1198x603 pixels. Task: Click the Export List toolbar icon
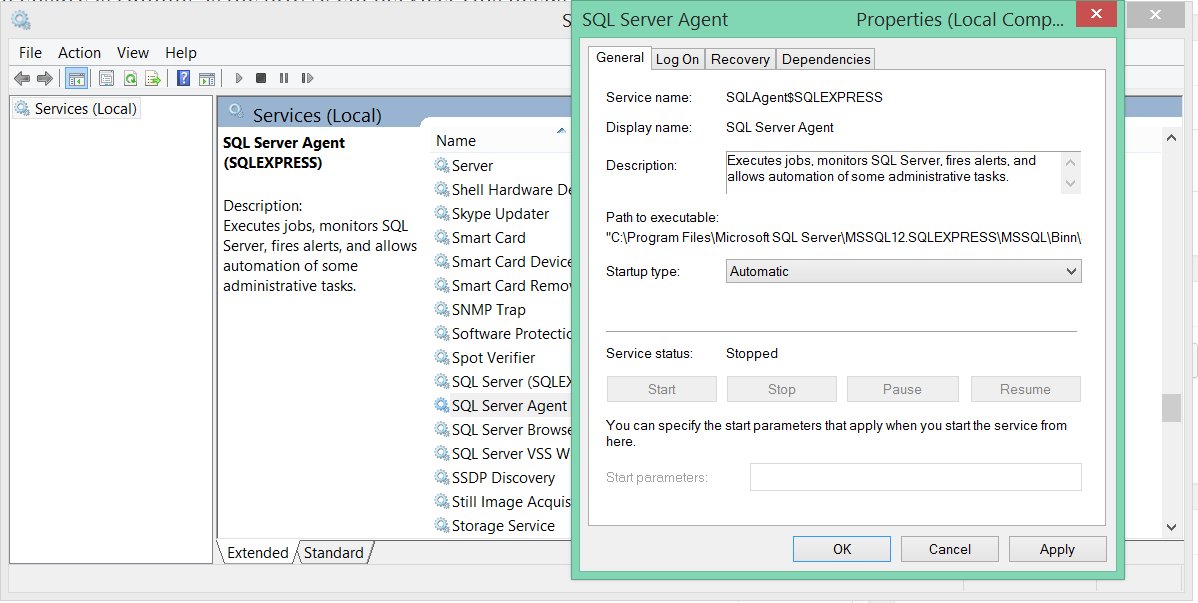154,78
